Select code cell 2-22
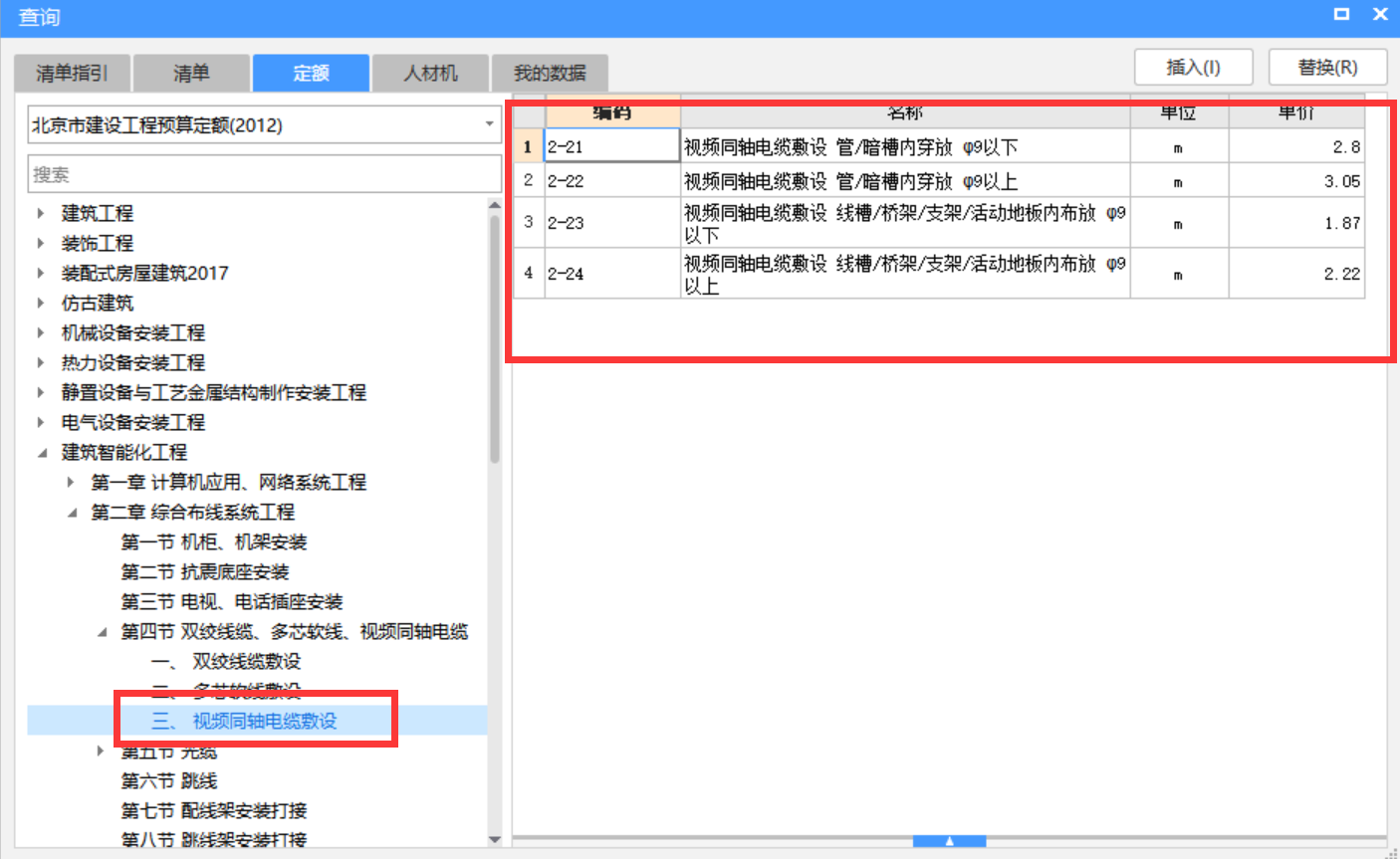 pyautogui.click(x=612, y=181)
